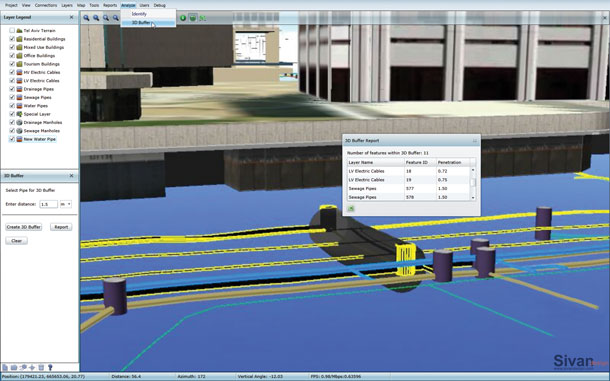Screen dimensions: 610x381
Task: Toggle Drainage Manholes checkbox
Action: (12, 123)
